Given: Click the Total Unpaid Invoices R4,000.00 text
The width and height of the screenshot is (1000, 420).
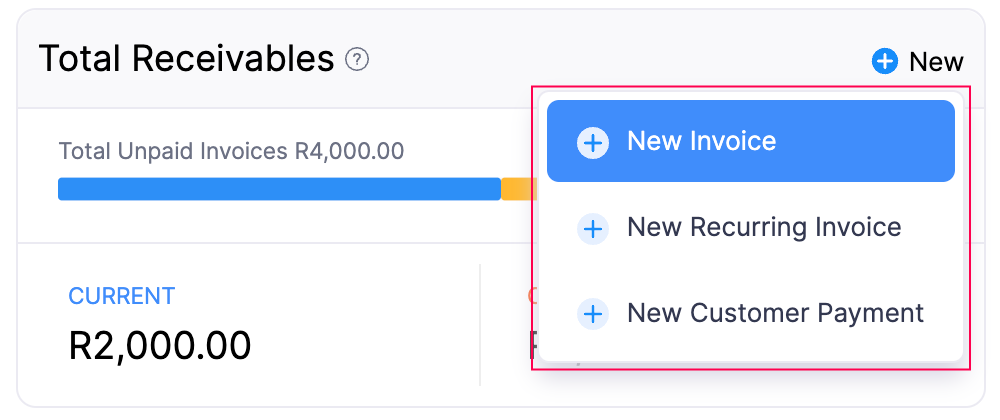Looking at the screenshot, I should click(x=231, y=152).
